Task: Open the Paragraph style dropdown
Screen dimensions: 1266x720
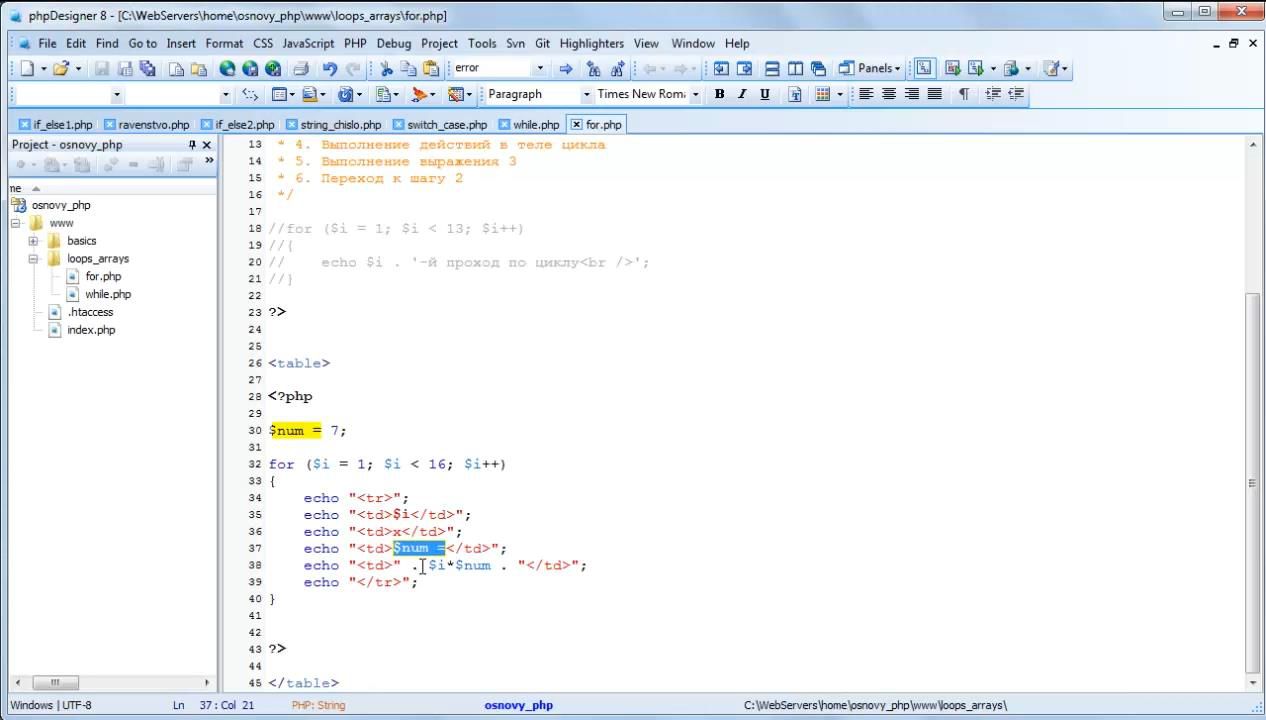Action: pyautogui.click(x=587, y=94)
